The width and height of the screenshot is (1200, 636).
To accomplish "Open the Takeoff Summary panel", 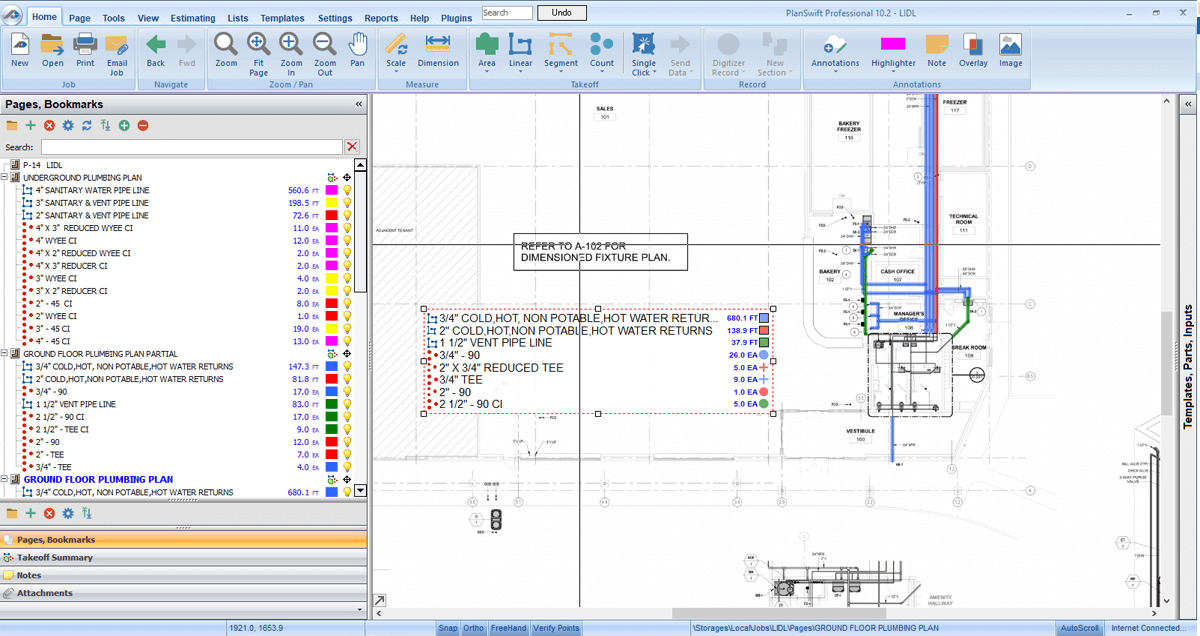I will [x=54, y=558].
